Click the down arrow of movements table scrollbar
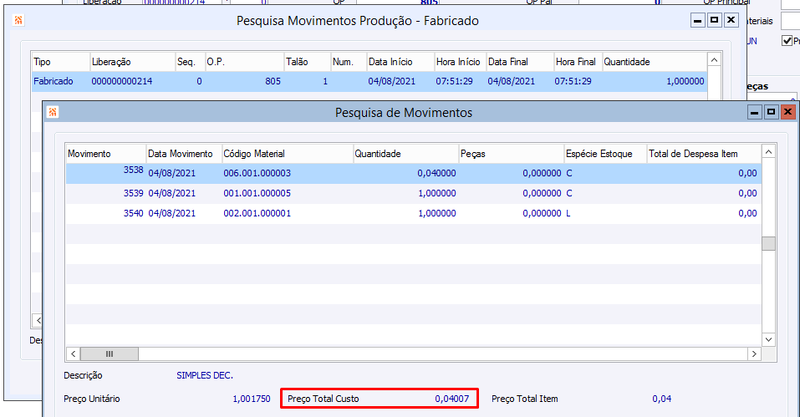This screenshot has width=800, height=417. (768, 339)
